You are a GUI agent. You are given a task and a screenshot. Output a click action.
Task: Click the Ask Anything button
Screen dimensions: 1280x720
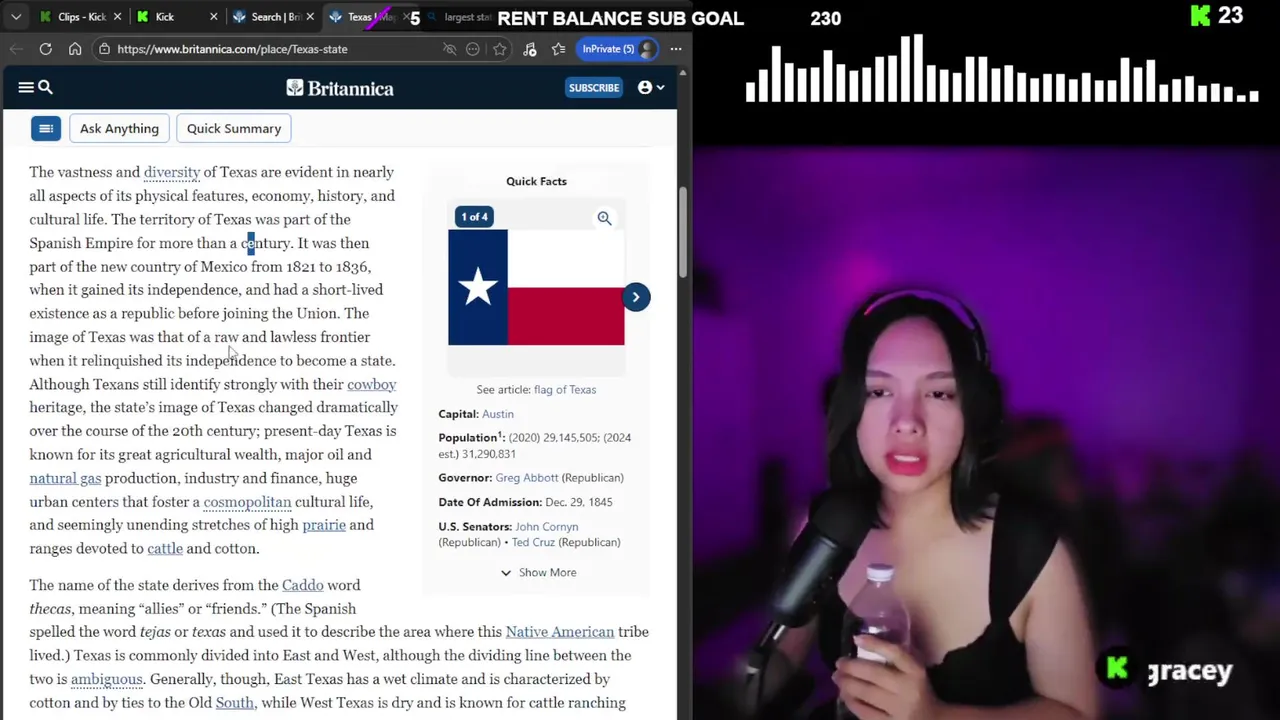point(119,128)
